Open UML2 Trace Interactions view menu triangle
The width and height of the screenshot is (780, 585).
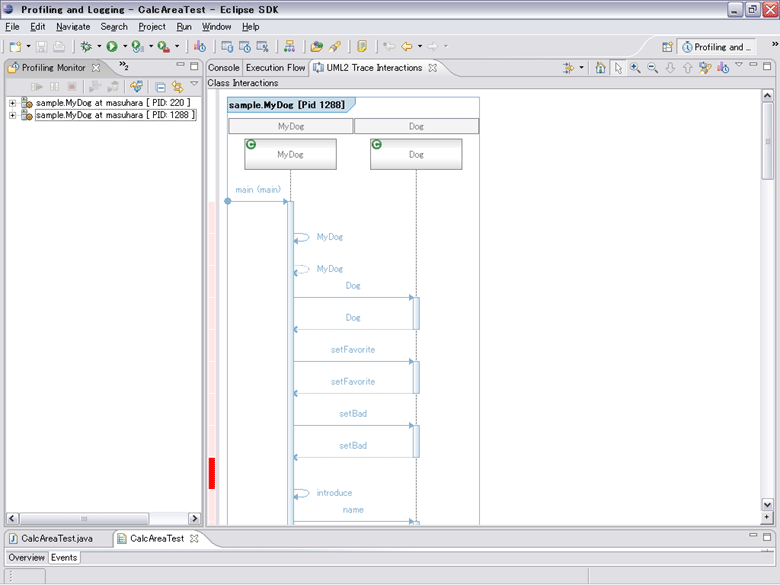pyautogui.click(x=739, y=64)
